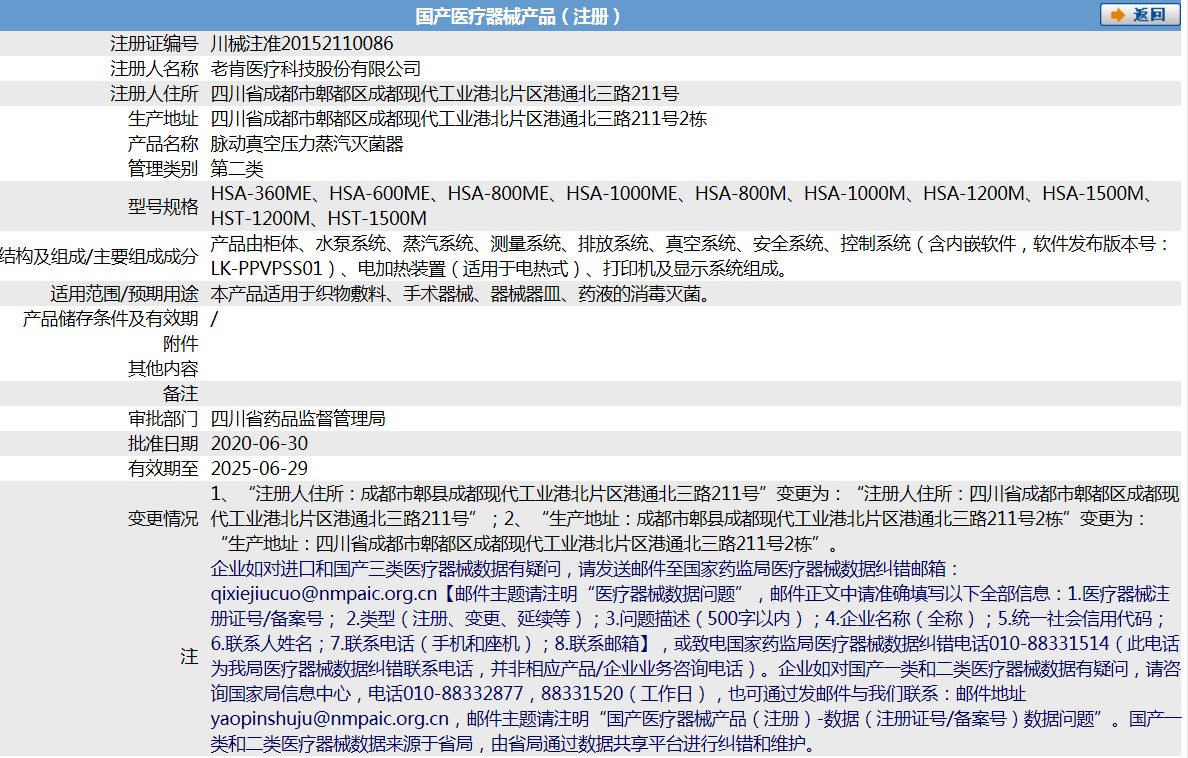Select registrant name 老肯医疗科技股份有限公司
The width and height of the screenshot is (1188, 758).
pos(315,69)
